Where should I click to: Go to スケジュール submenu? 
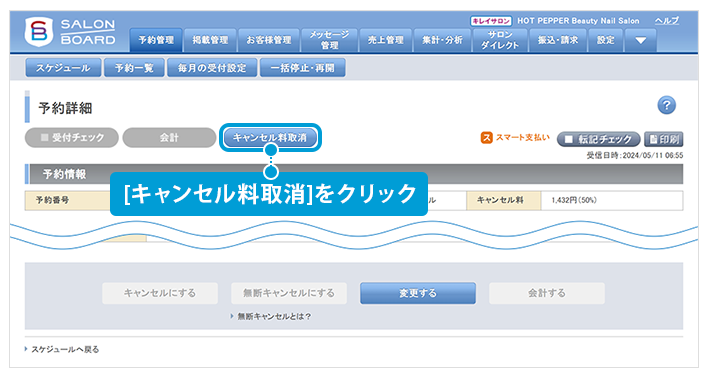click(63, 68)
